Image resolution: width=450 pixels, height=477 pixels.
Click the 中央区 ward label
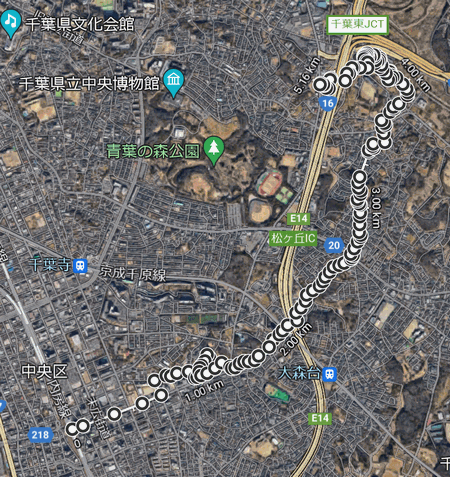point(45,372)
